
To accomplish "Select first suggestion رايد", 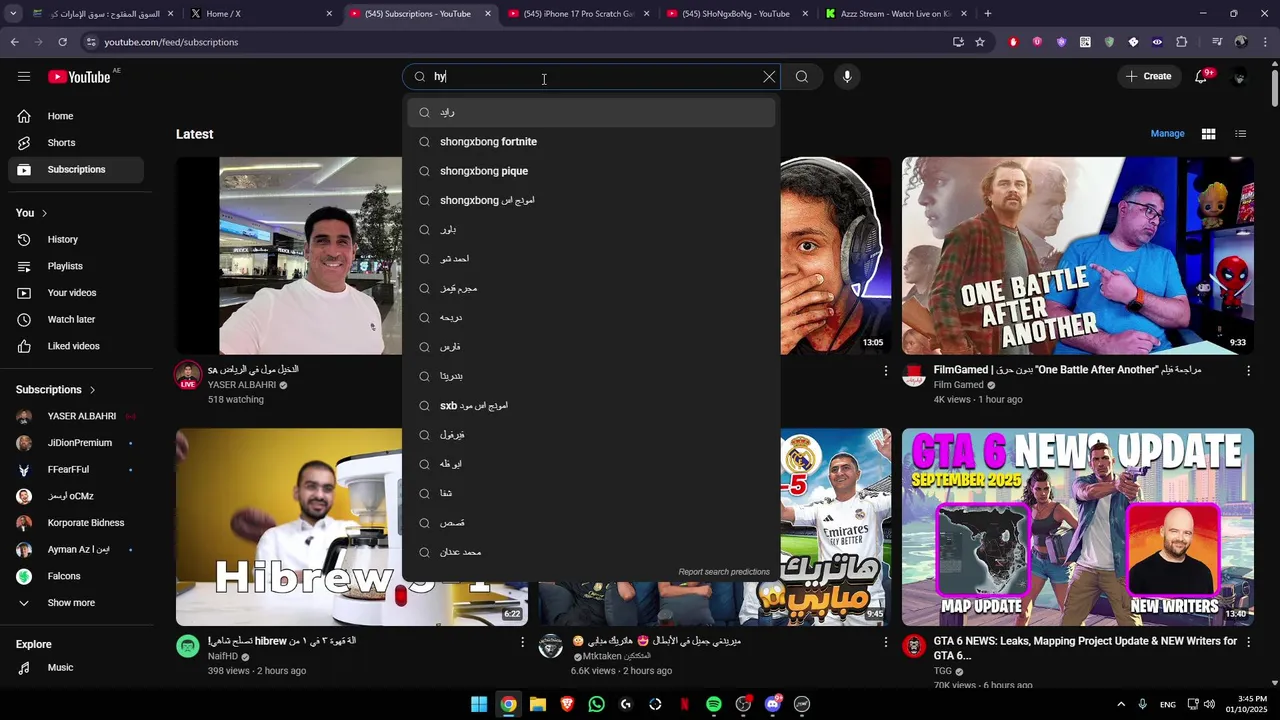I will point(591,113).
